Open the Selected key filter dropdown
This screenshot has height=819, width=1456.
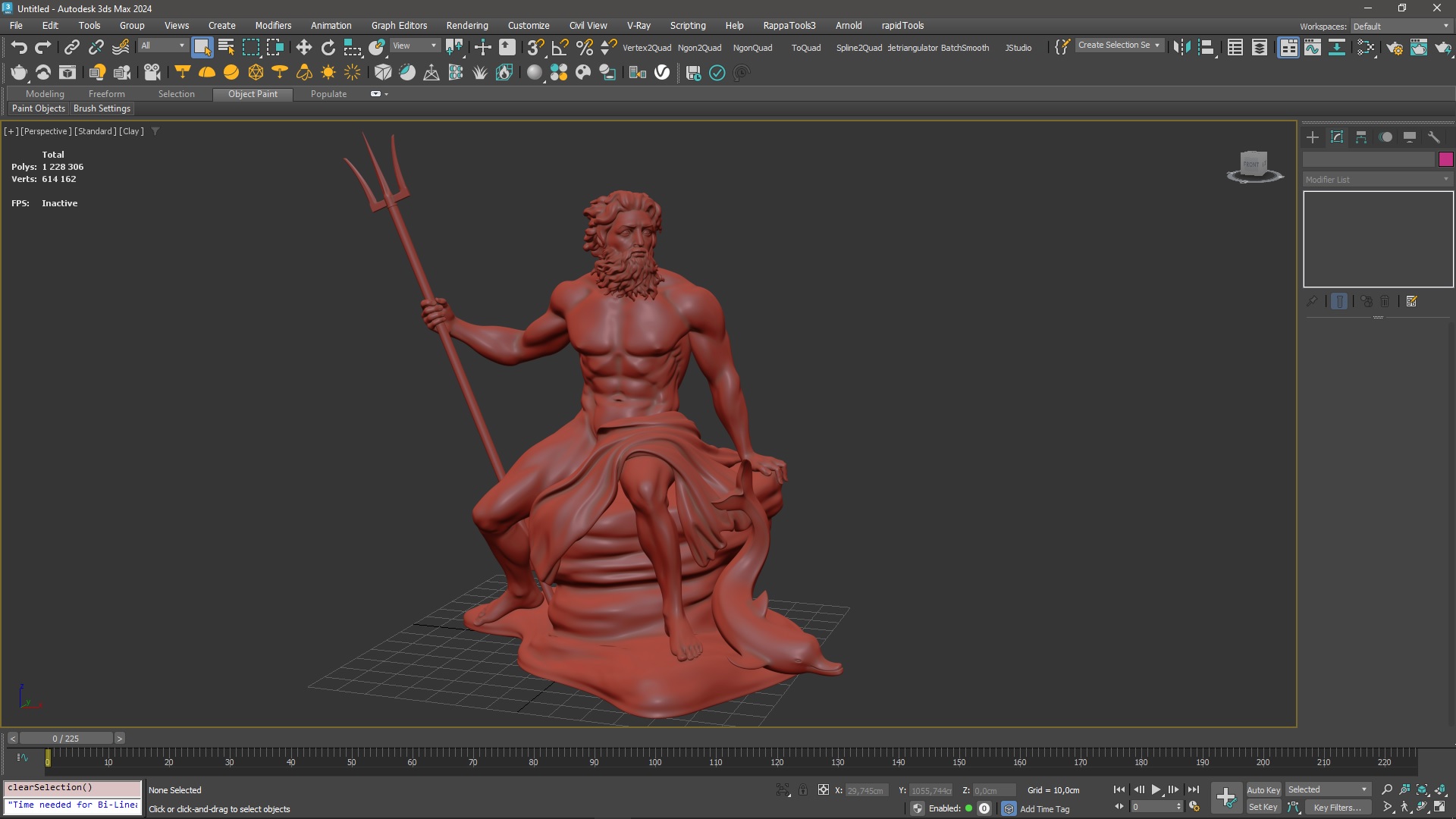tap(1328, 790)
